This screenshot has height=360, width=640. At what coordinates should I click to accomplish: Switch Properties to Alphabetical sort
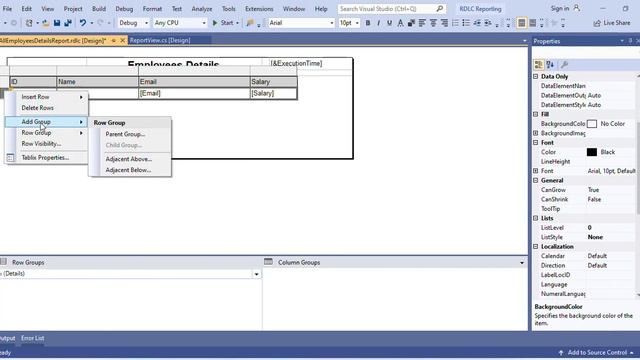[550, 64]
